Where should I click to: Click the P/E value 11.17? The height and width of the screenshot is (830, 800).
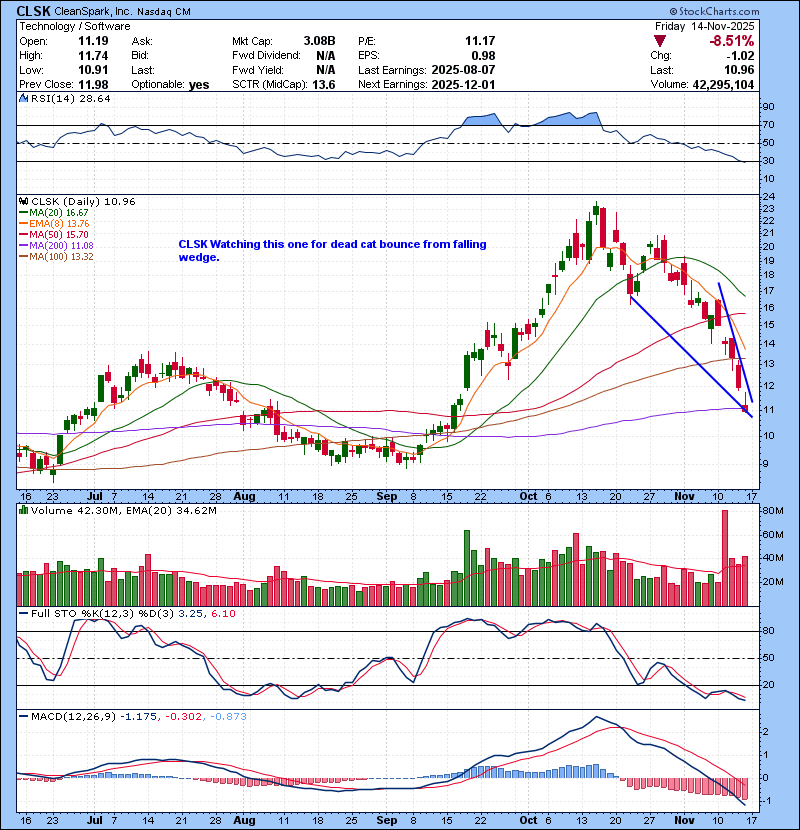(x=480, y=41)
